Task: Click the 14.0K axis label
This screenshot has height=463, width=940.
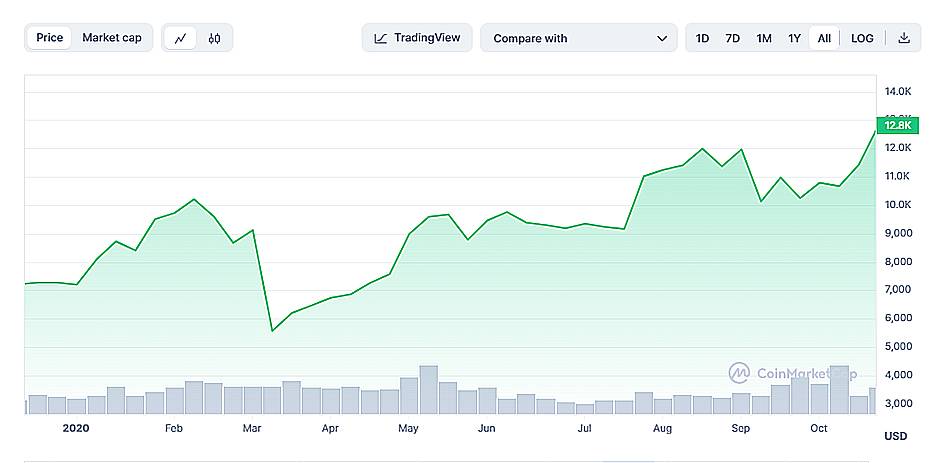Action: pos(898,91)
